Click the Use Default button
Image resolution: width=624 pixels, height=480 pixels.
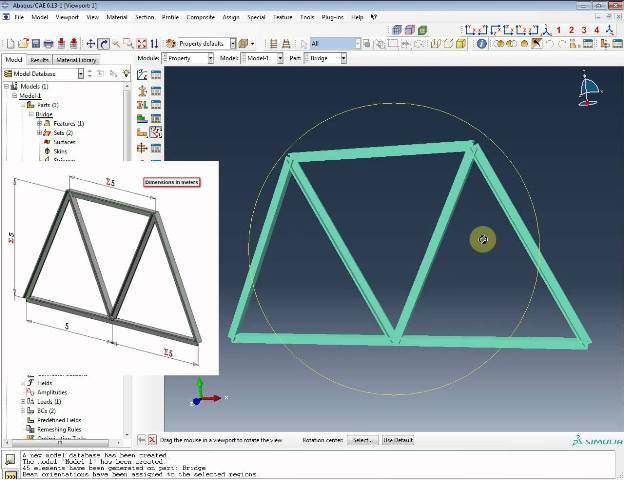tap(397, 440)
